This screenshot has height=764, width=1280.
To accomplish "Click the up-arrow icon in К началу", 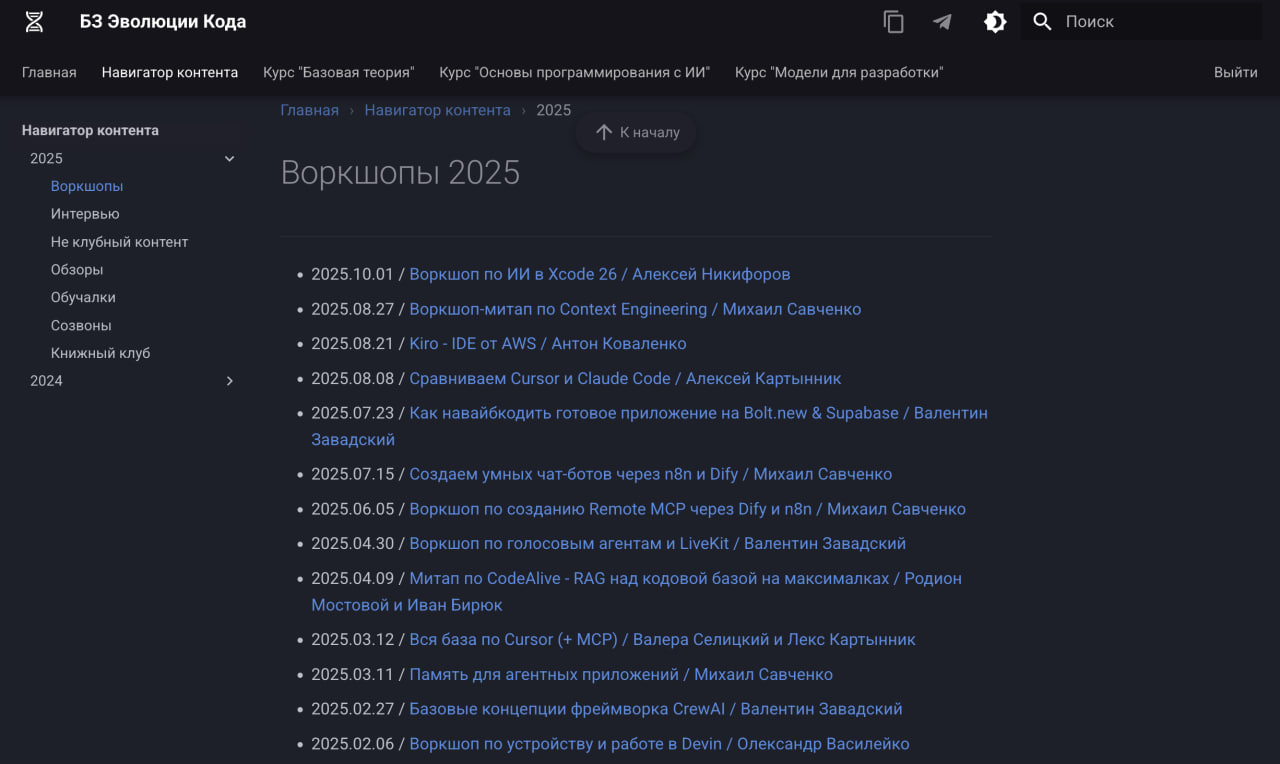I will coord(604,132).
